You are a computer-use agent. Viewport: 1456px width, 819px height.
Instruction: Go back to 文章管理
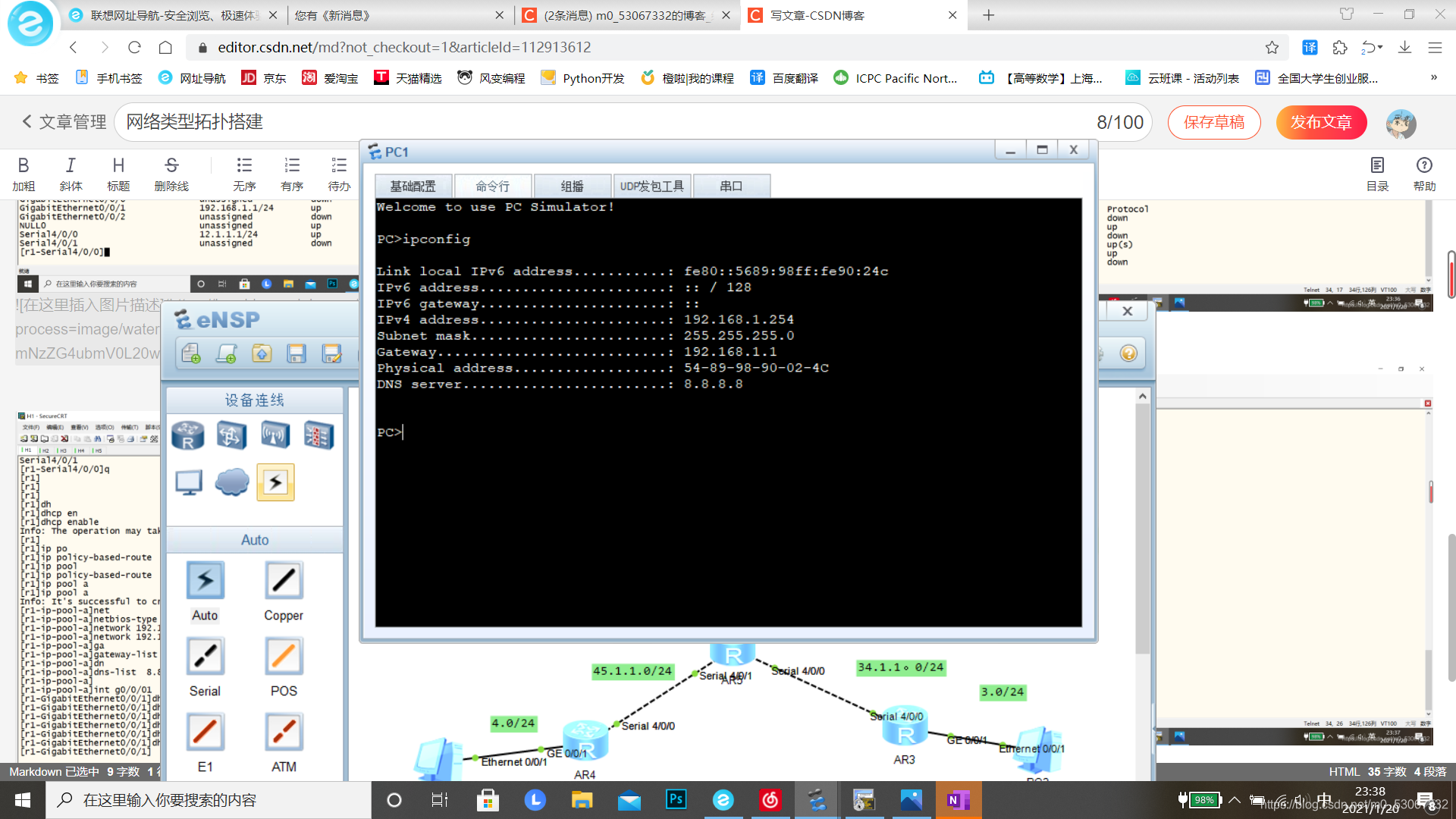64,122
